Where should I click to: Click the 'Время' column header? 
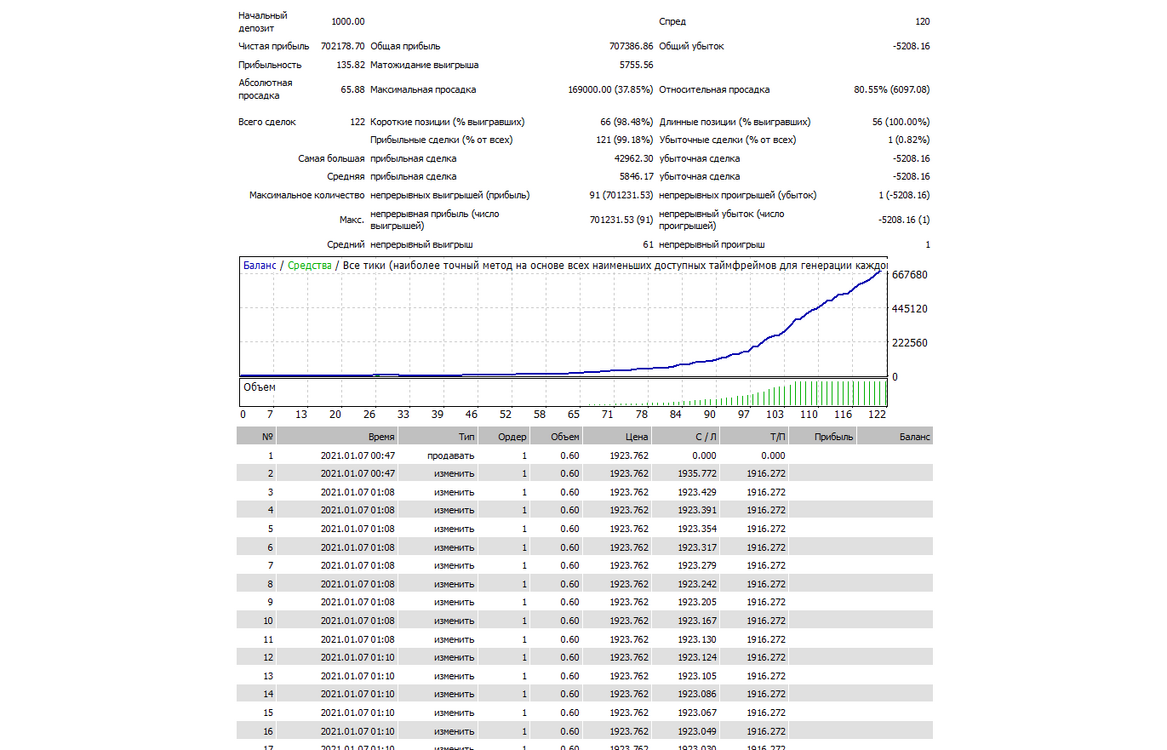(x=336, y=437)
